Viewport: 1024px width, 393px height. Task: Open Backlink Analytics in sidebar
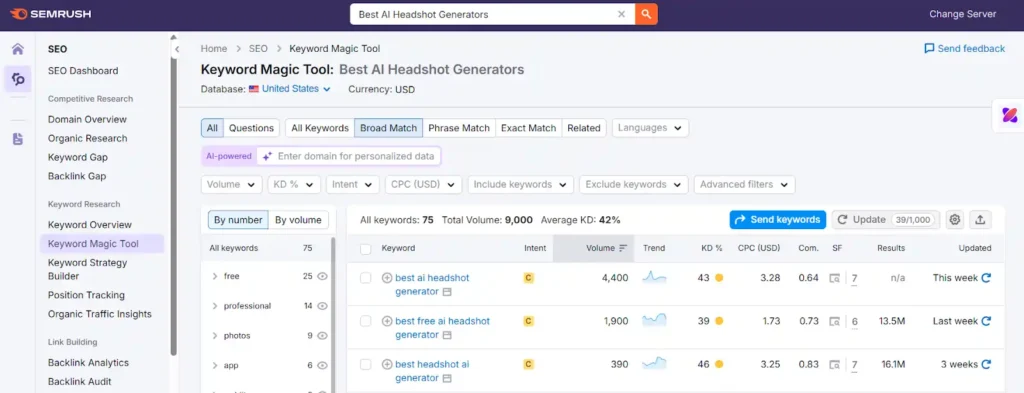[88, 362]
